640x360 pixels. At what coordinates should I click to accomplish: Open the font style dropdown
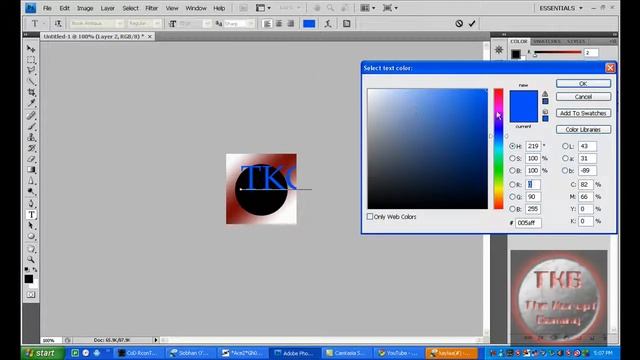pos(157,24)
